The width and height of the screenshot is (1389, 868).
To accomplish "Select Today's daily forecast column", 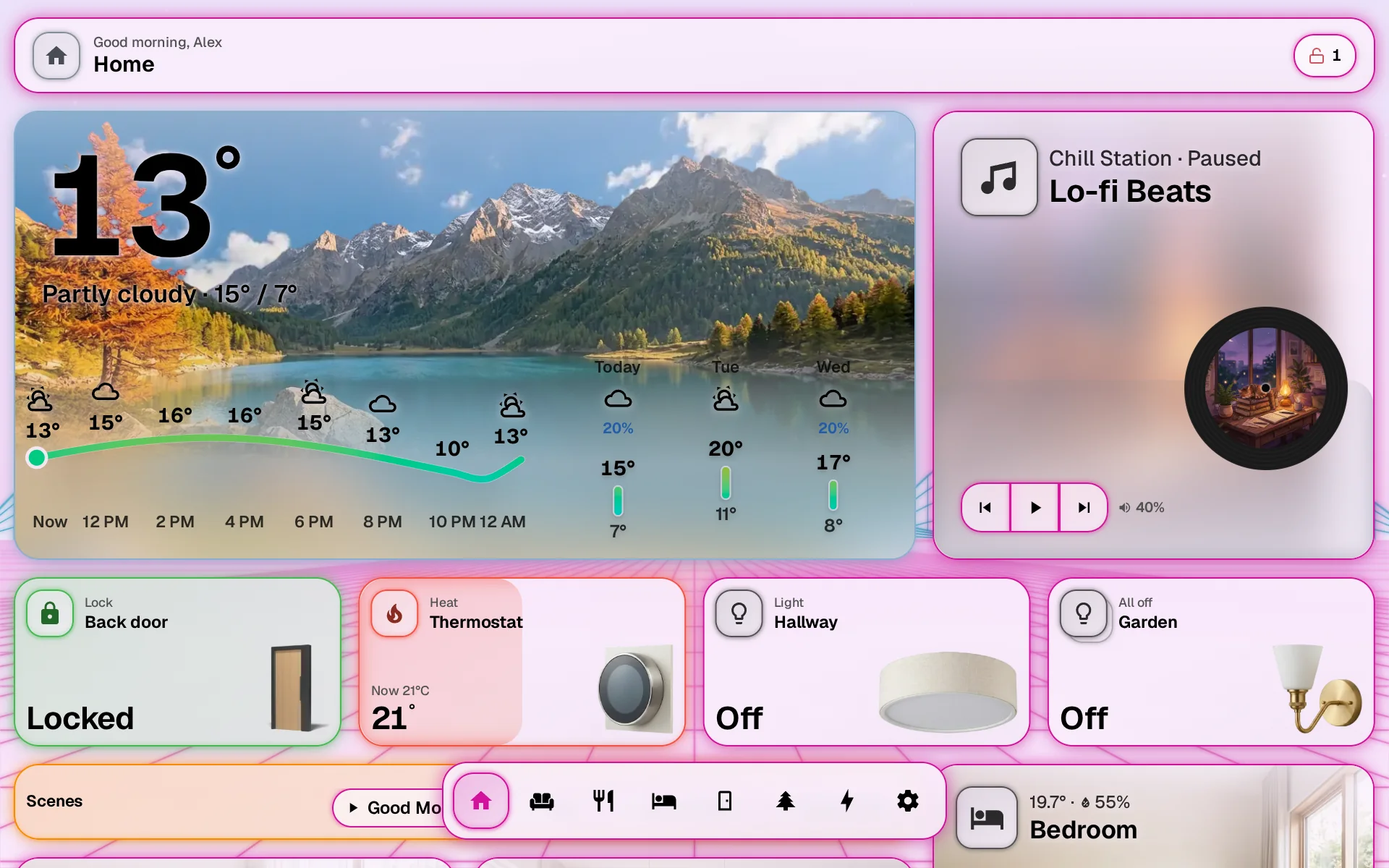I will 618,448.
